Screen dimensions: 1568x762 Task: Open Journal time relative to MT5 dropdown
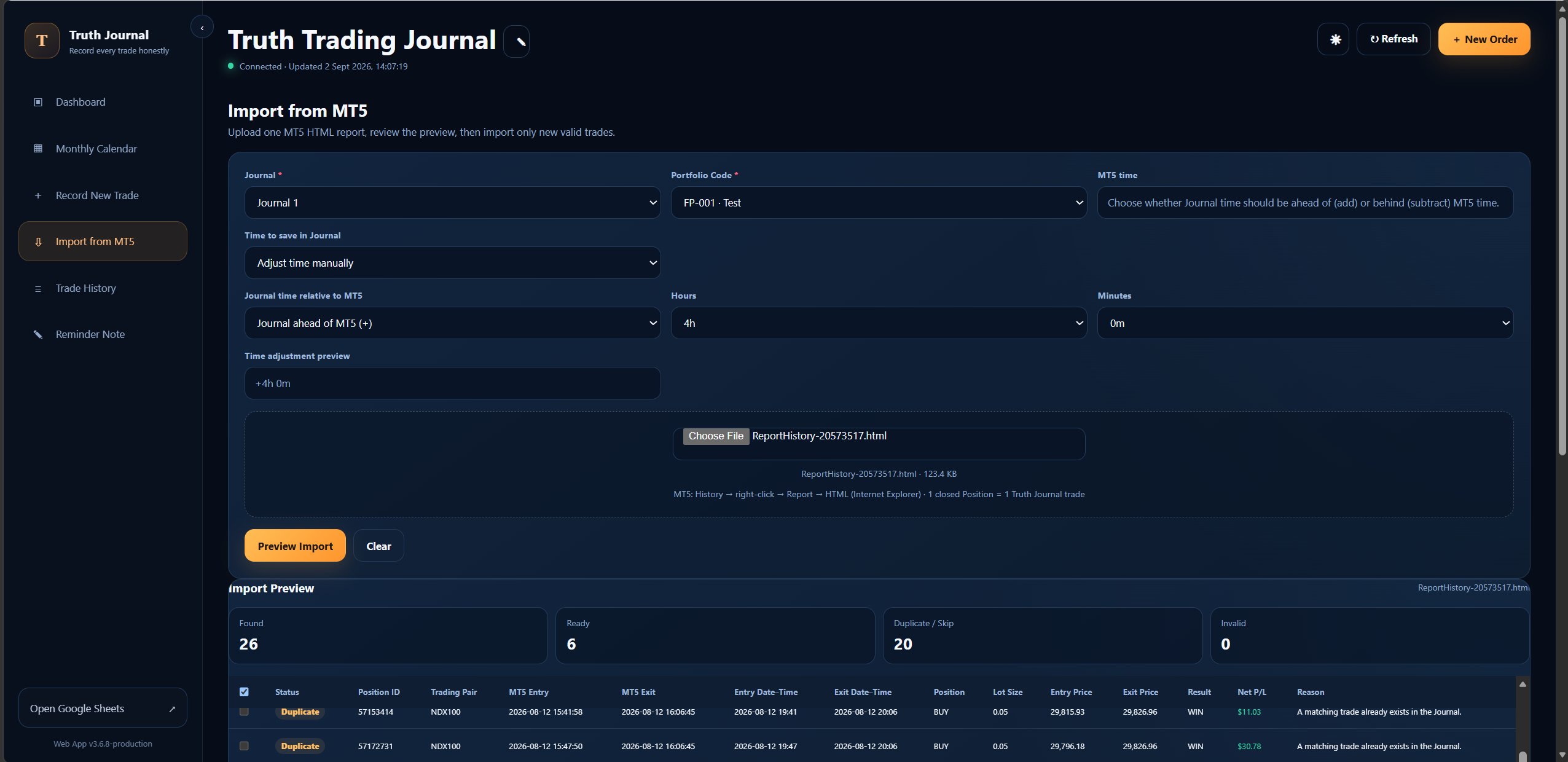(x=452, y=323)
